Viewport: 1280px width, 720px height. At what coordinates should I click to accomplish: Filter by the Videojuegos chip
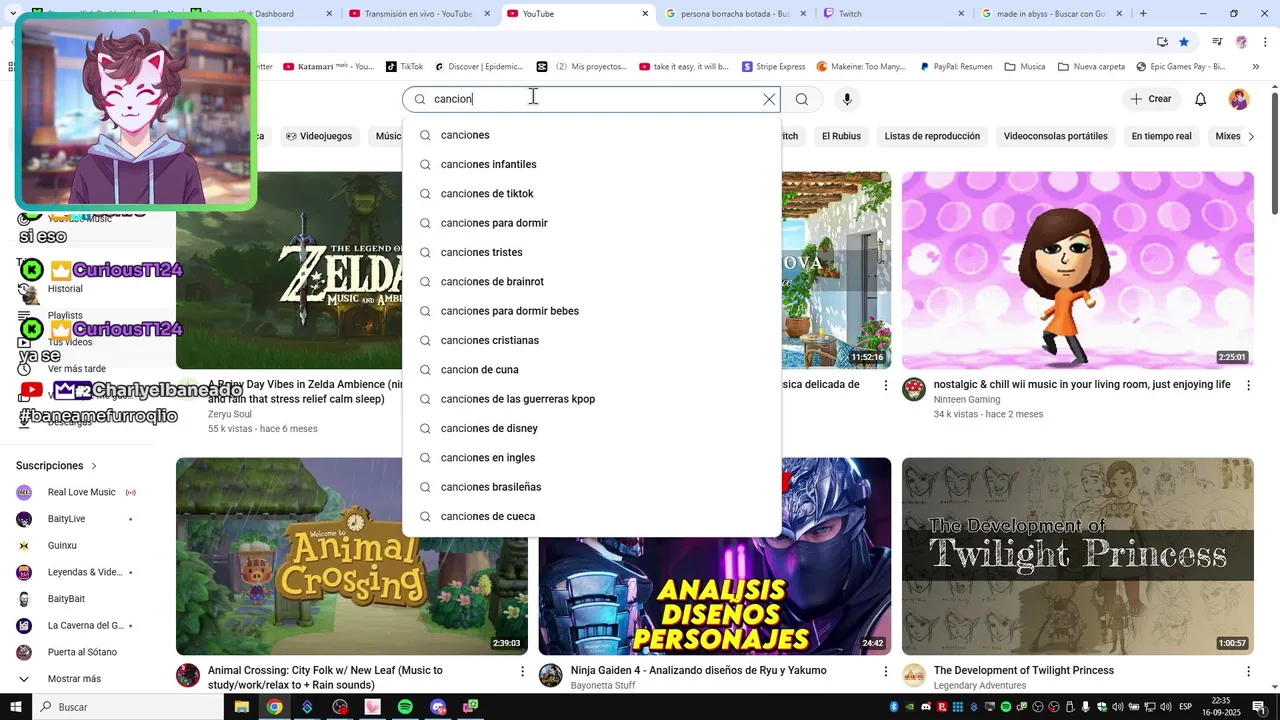(x=319, y=136)
